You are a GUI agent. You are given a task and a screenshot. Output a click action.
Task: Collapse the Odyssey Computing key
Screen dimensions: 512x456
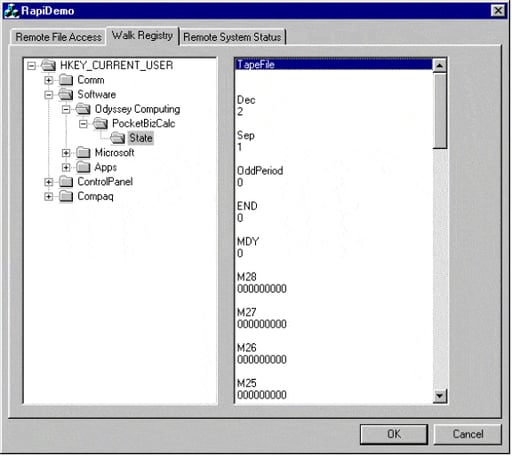(x=66, y=109)
